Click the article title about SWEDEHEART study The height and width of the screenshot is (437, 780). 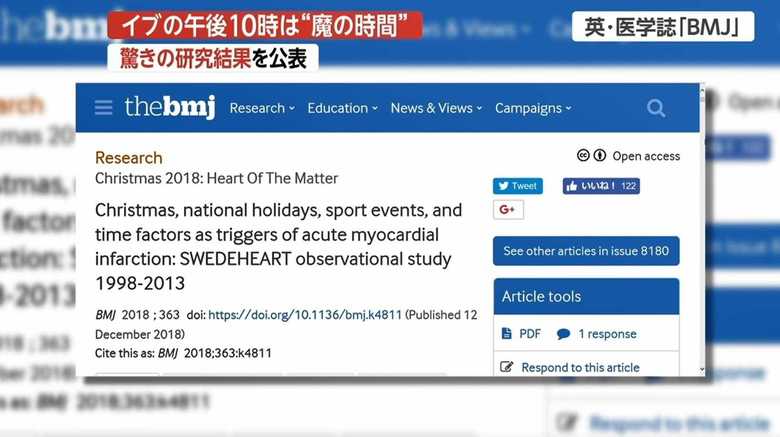279,246
